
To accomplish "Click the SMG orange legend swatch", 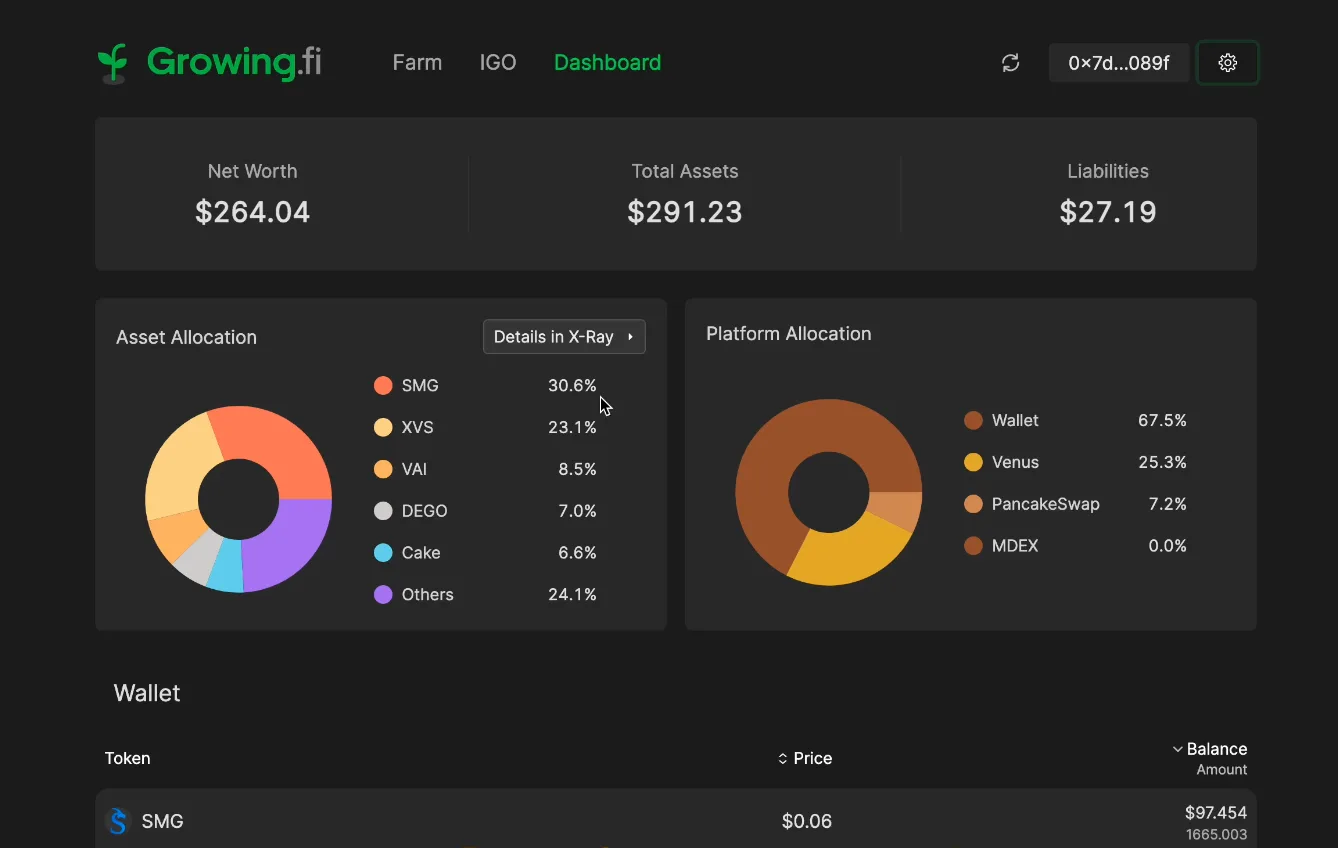I will tap(383, 386).
